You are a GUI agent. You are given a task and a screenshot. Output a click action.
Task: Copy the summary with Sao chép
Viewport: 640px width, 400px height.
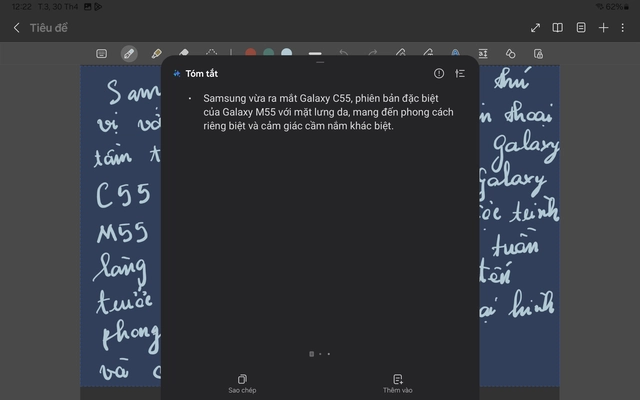click(242, 384)
